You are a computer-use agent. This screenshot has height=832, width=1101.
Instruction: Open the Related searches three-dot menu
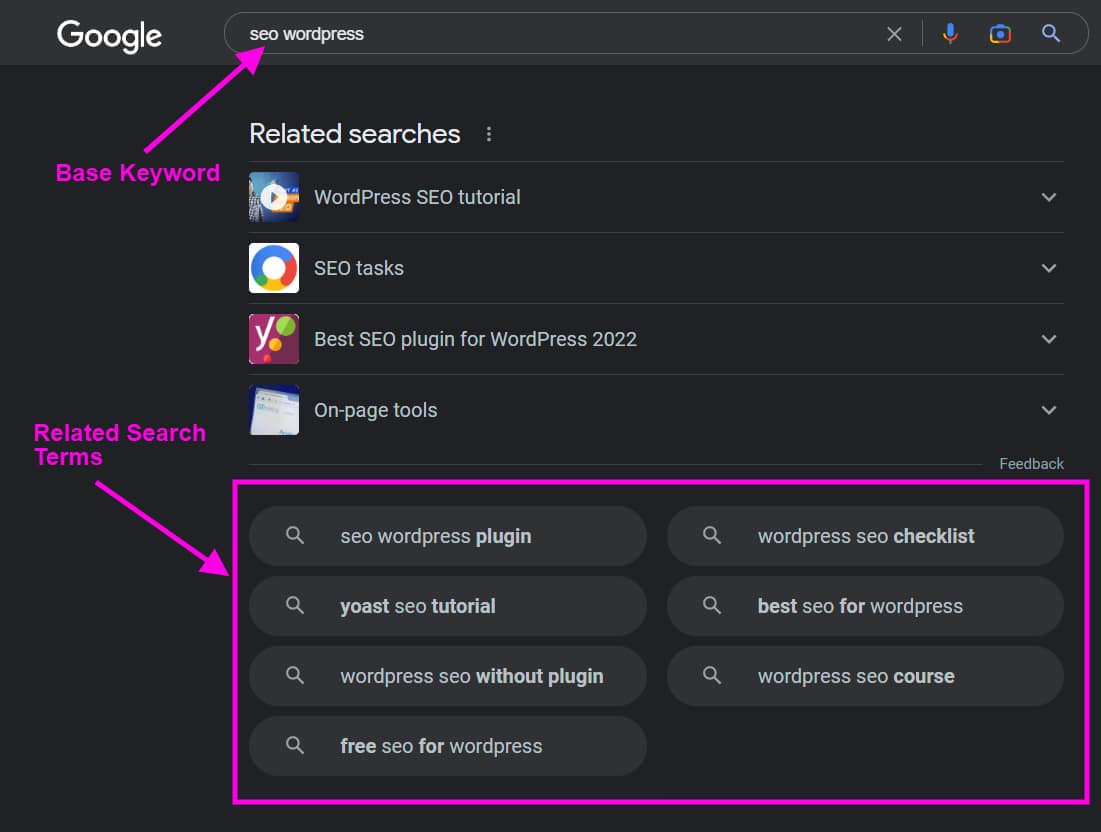click(x=489, y=133)
